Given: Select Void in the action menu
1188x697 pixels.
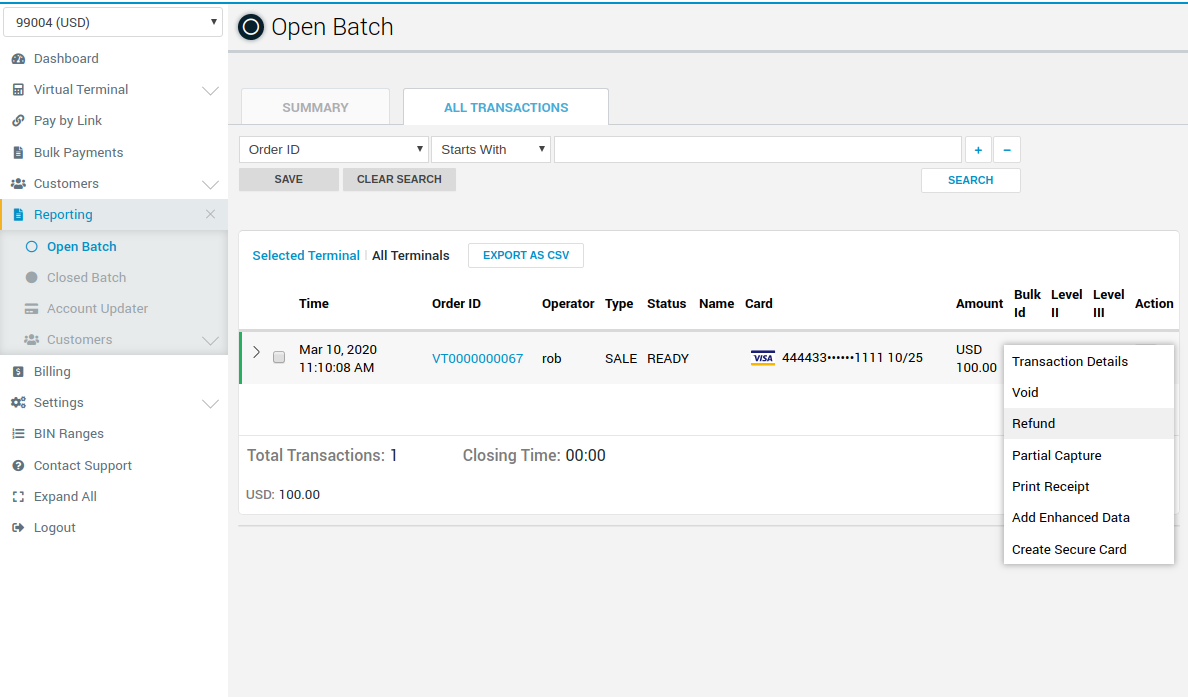Looking at the screenshot, I should click(x=1025, y=393).
